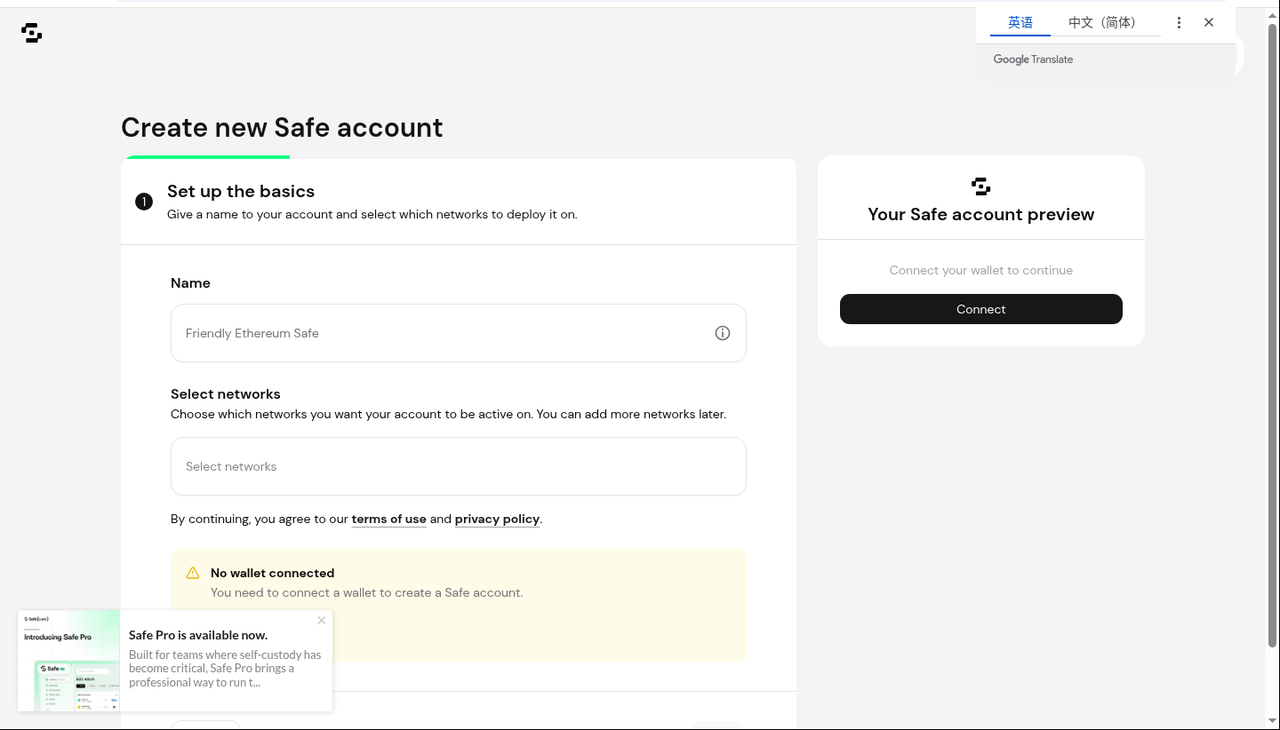Click the Safe logo in the account preview card
This screenshot has height=730, width=1280.
tap(981, 186)
